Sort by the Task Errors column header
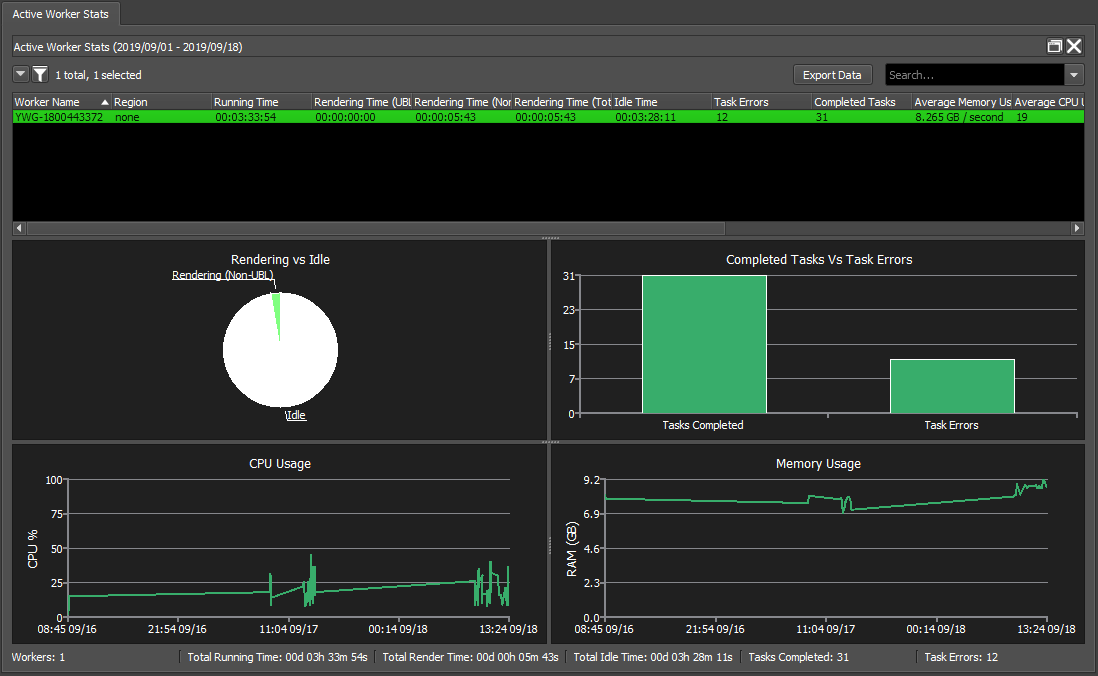This screenshot has width=1098, height=676. pyautogui.click(x=762, y=102)
